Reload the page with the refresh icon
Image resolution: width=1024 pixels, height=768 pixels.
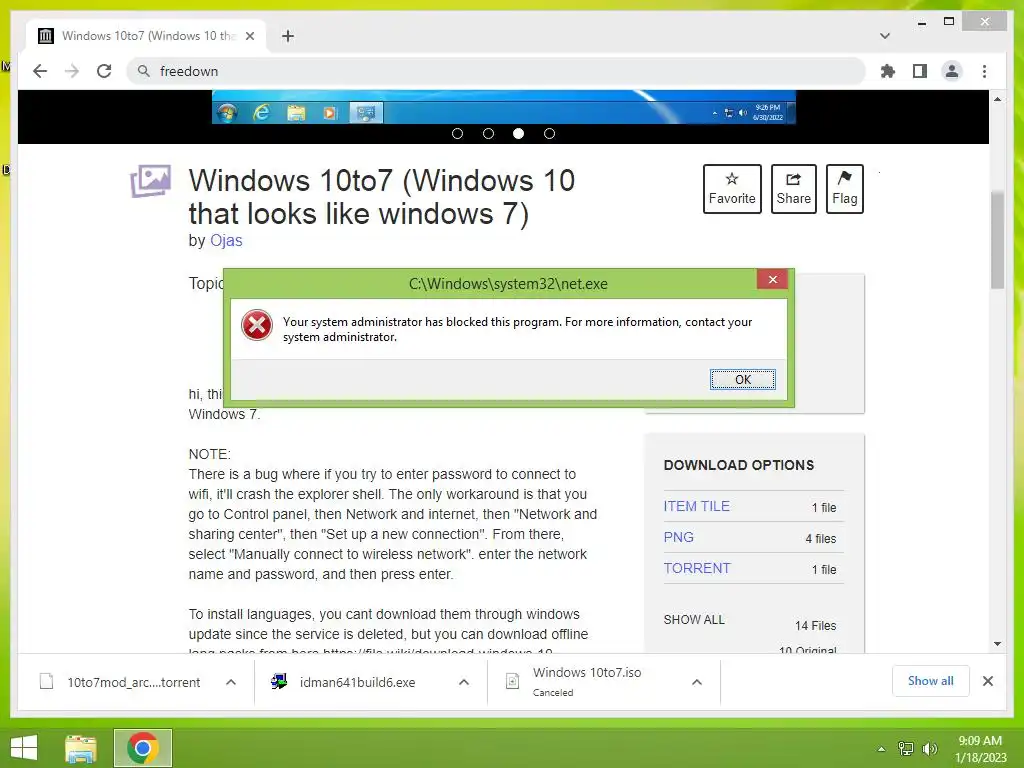coord(104,71)
